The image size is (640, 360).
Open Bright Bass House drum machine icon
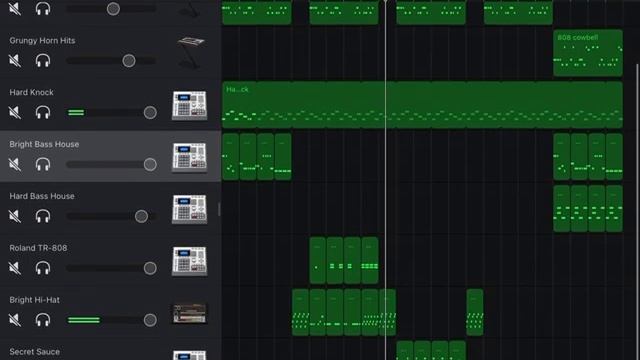tap(189, 158)
